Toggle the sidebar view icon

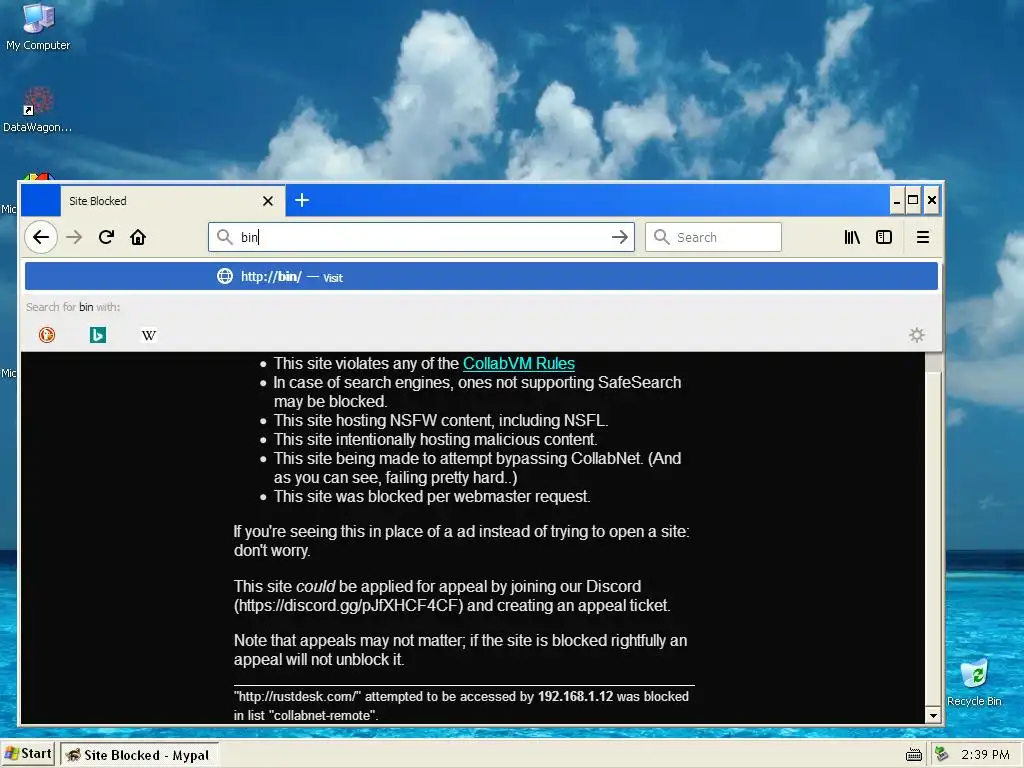tap(884, 237)
